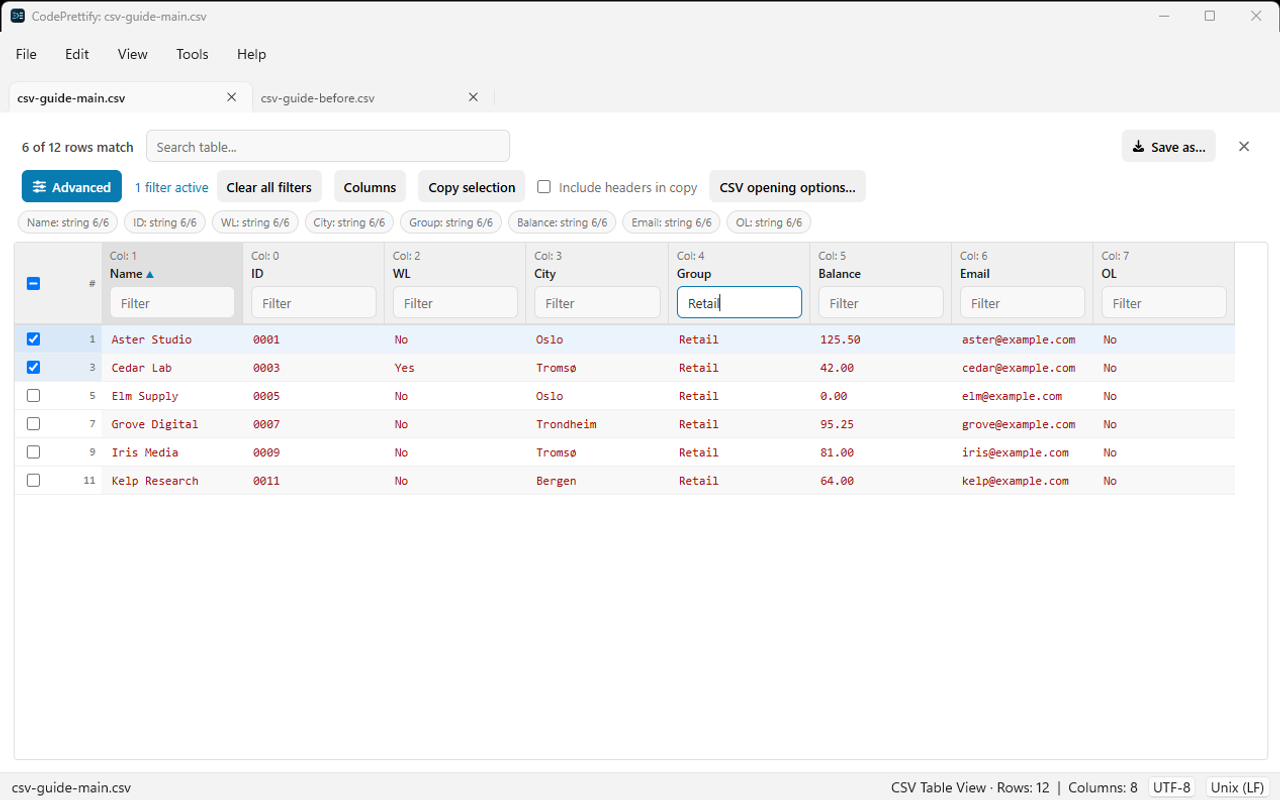This screenshot has height=800, width=1280.
Task: Click Clear all filters
Action: 269,187
